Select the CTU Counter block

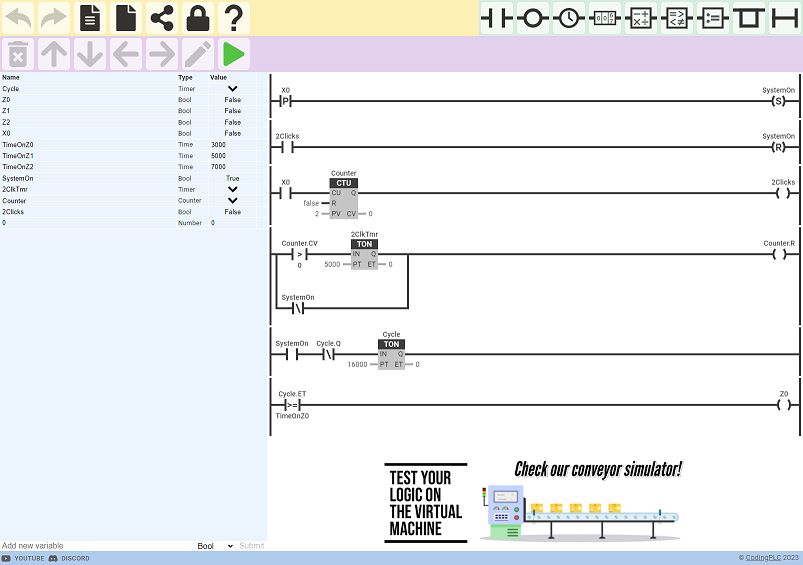click(x=344, y=198)
